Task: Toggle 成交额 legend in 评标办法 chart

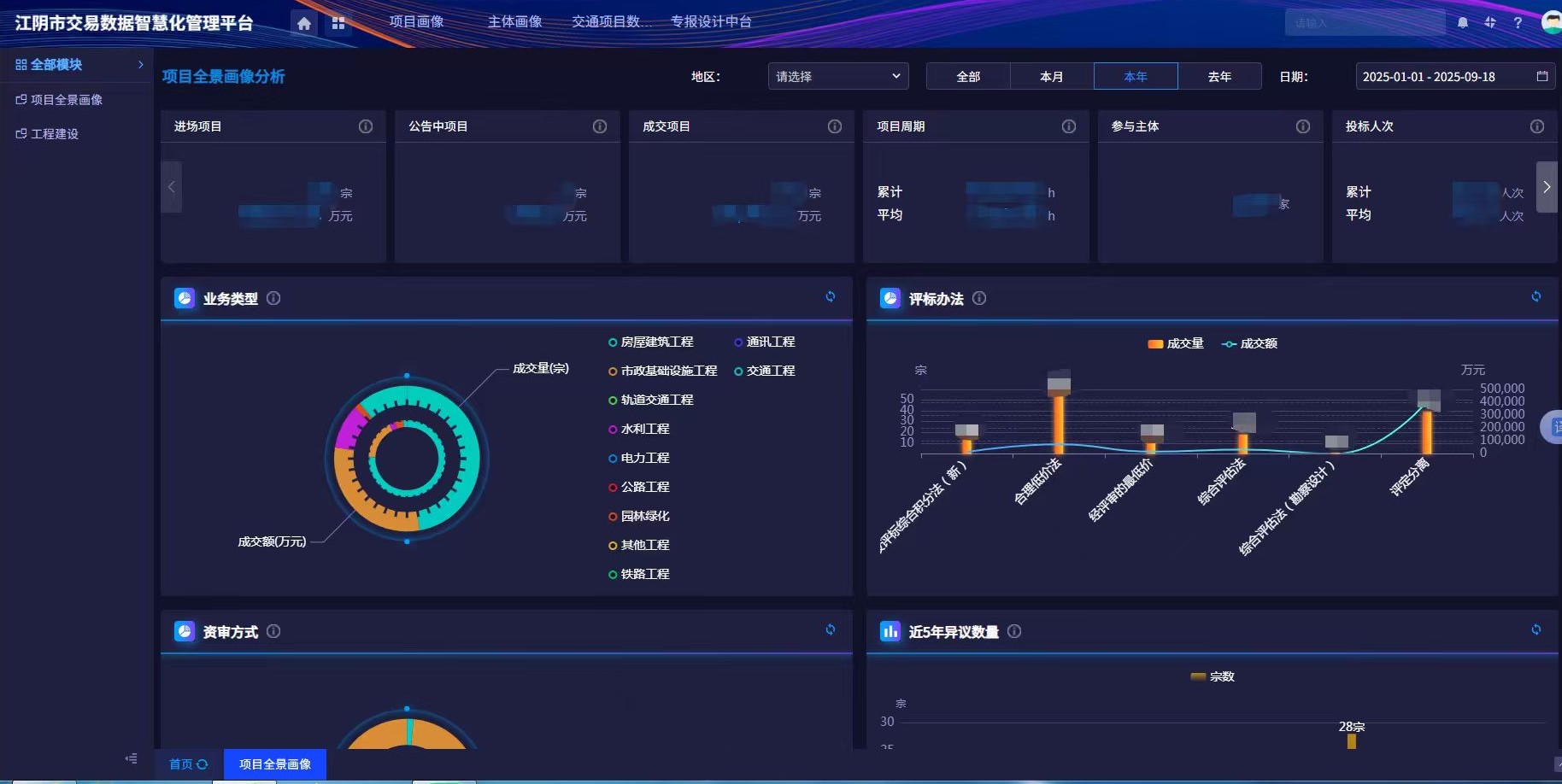Action: pos(1249,343)
